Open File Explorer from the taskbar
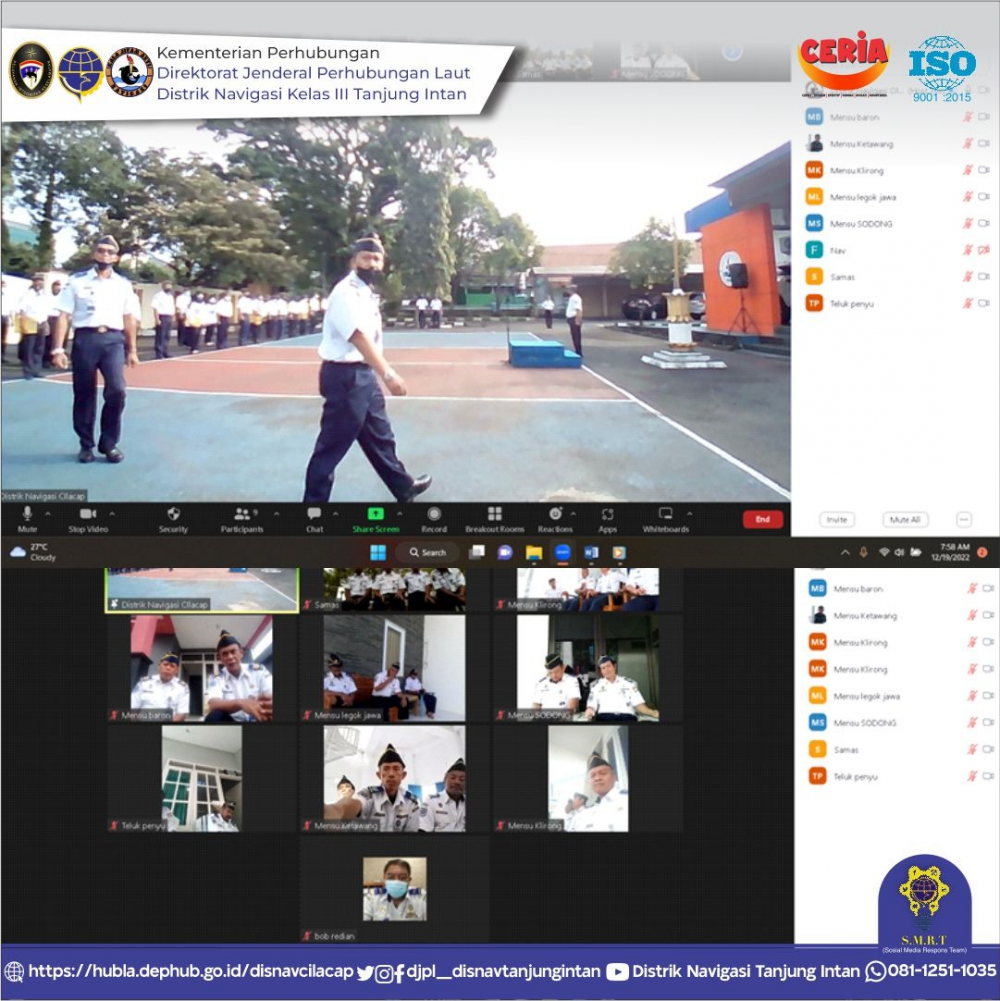Viewport: 1000px width, 1001px height. tap(534, 553)
